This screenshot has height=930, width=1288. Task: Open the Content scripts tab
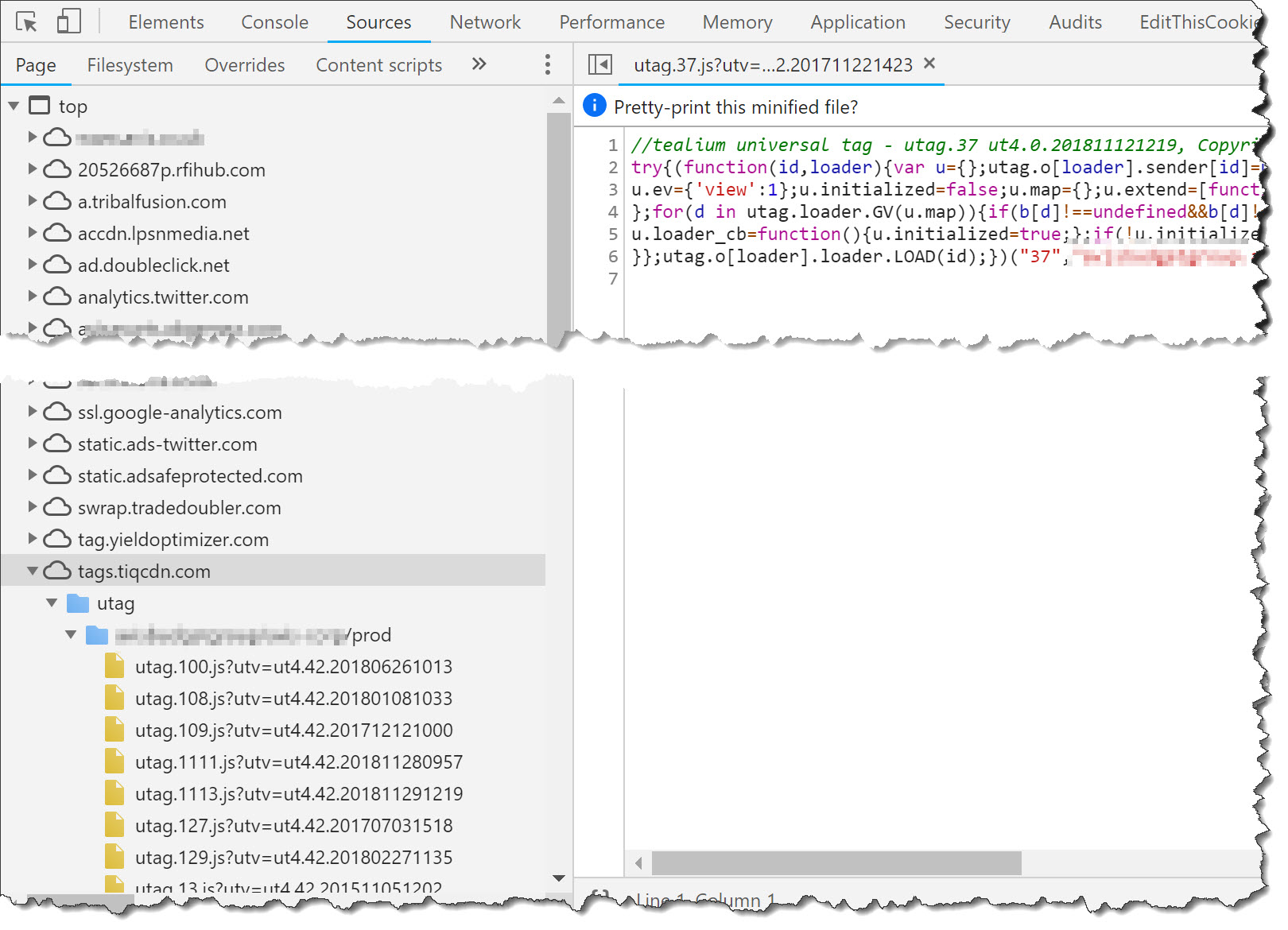pyautogui.click(x=378, y=65)
